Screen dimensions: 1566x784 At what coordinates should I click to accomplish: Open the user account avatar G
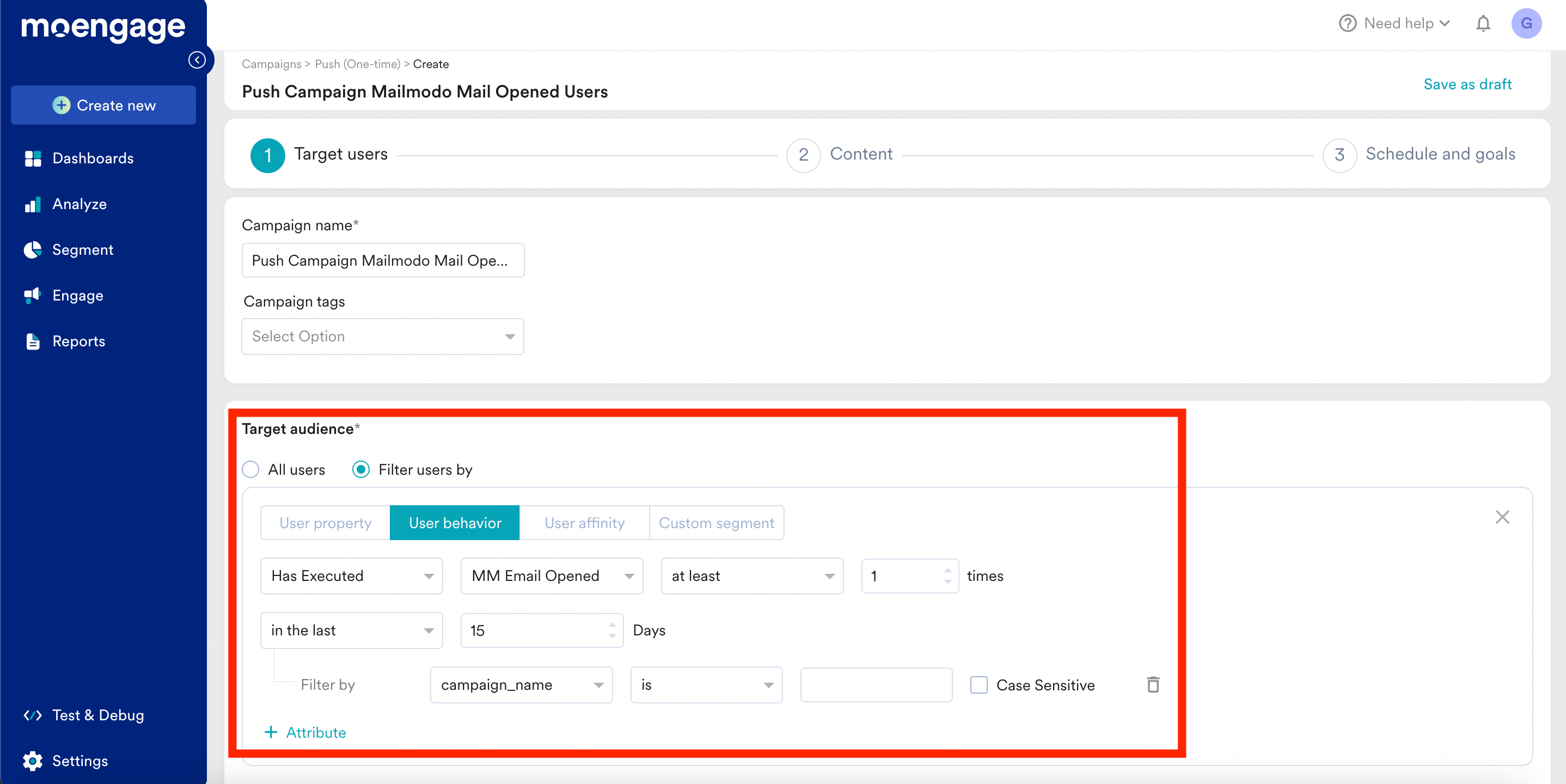[x=1526, y=23]
